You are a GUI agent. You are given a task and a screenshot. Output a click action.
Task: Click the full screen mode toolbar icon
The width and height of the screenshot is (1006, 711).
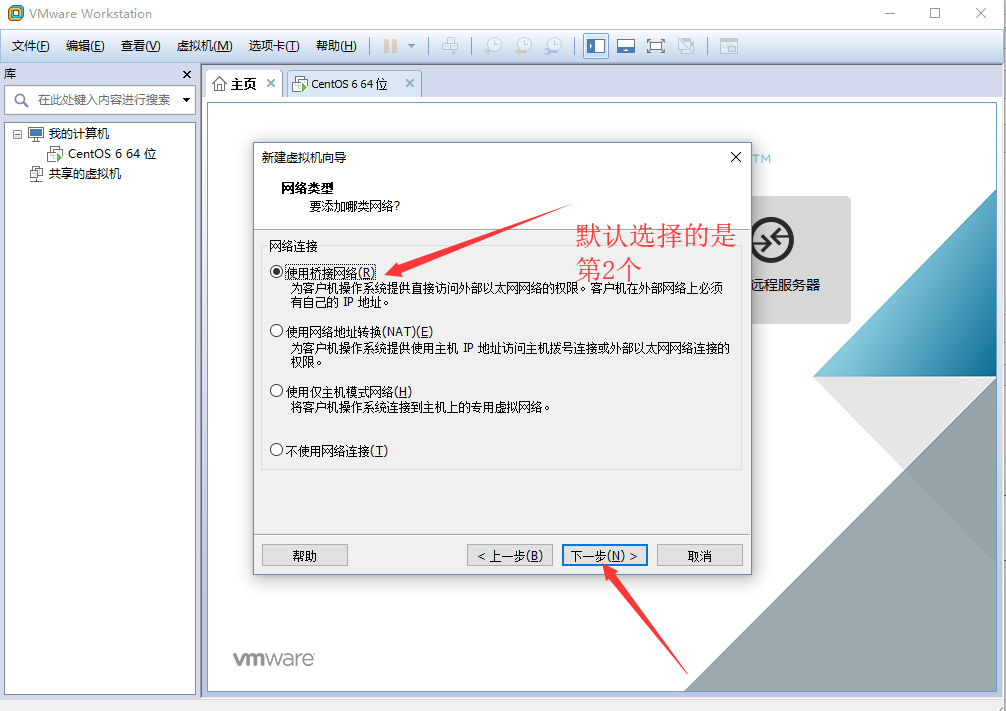[x=656, y=46]
